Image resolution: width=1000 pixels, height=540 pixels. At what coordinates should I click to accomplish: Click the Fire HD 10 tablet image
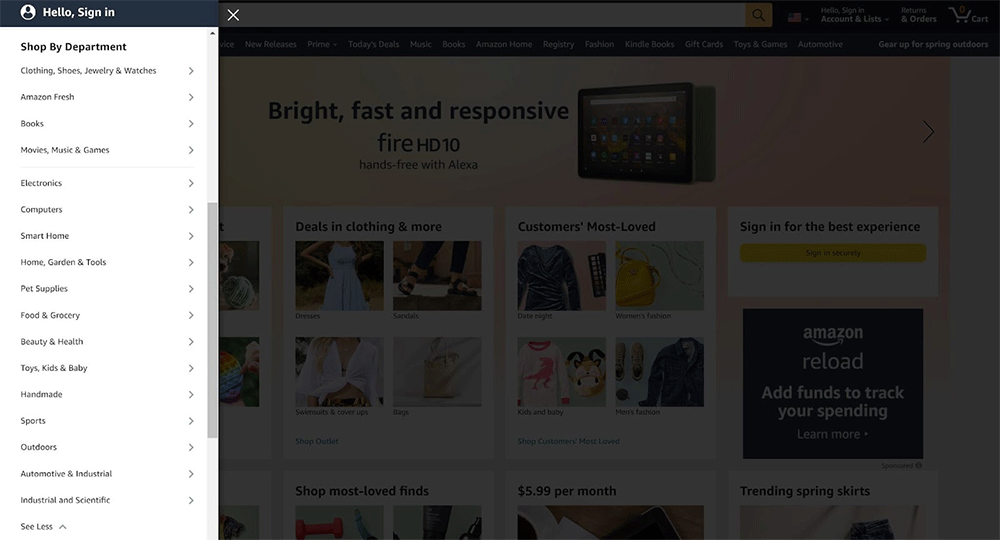tap(646, 130)
